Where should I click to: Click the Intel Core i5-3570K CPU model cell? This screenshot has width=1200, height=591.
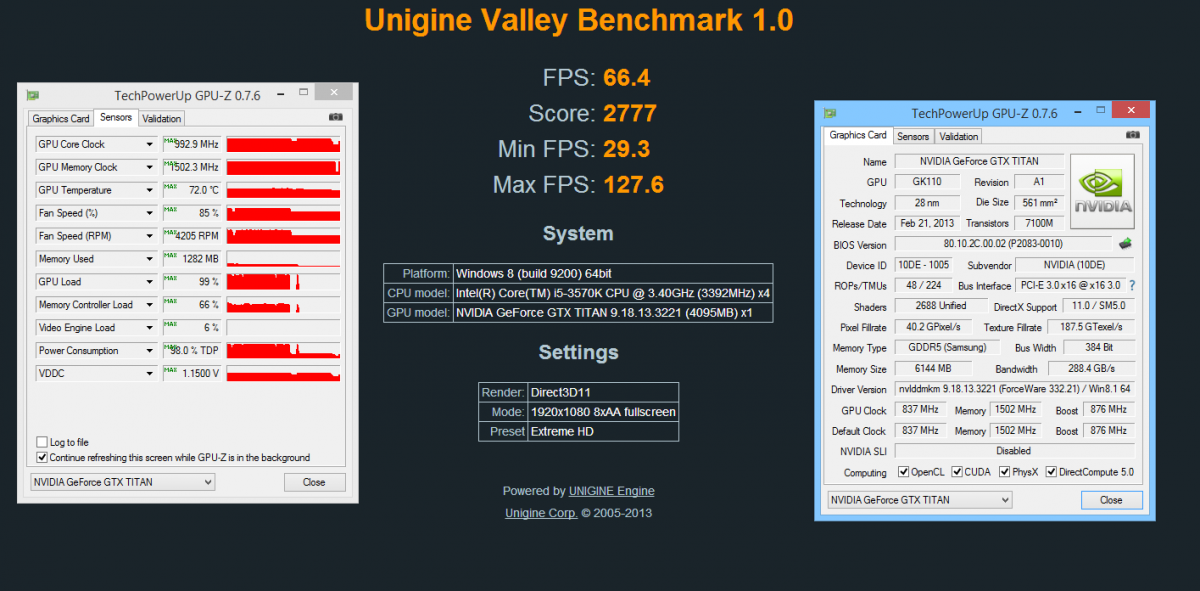(613, 292)
